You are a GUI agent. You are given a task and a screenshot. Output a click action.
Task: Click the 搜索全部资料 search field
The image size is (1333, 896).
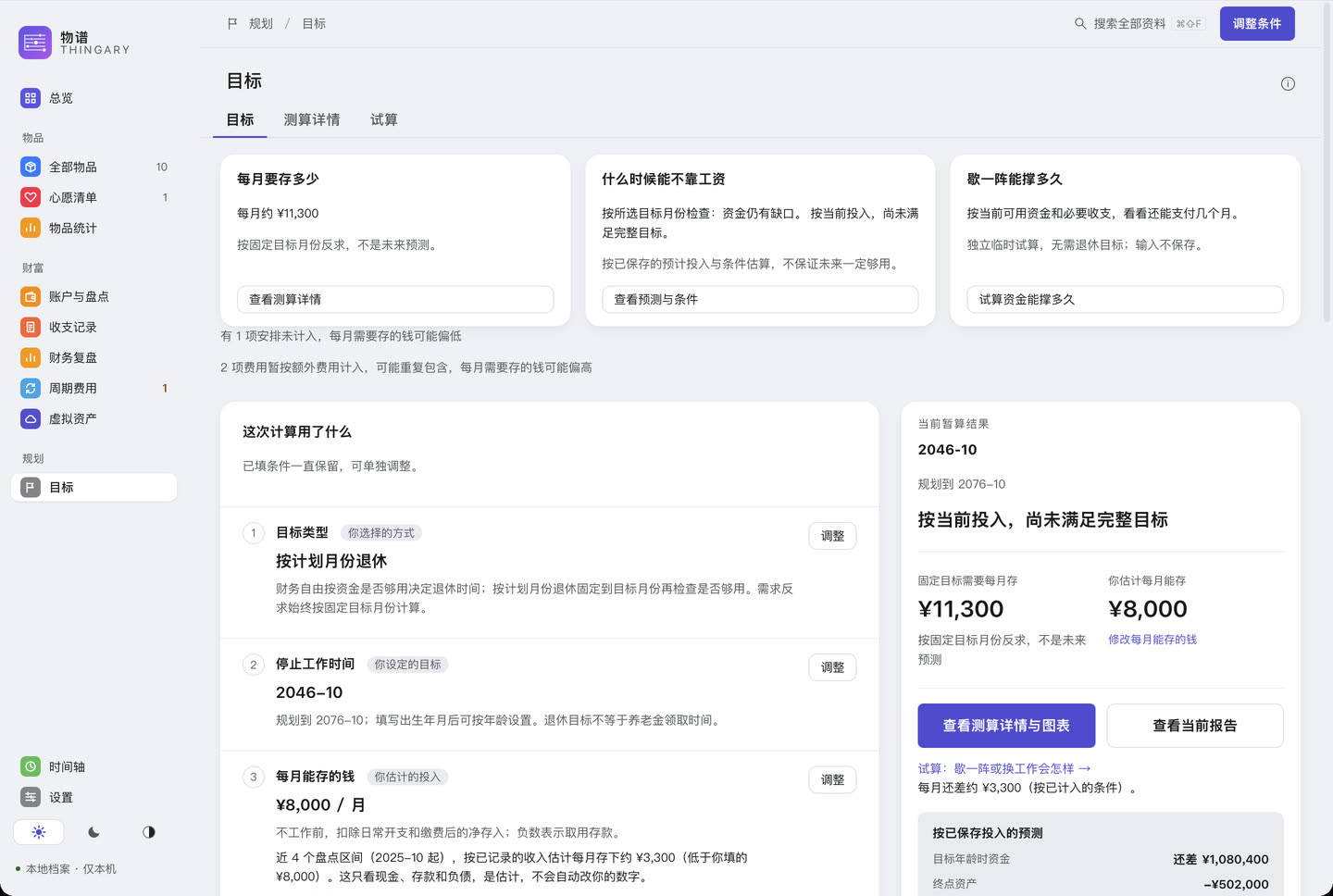point(1139,24)
